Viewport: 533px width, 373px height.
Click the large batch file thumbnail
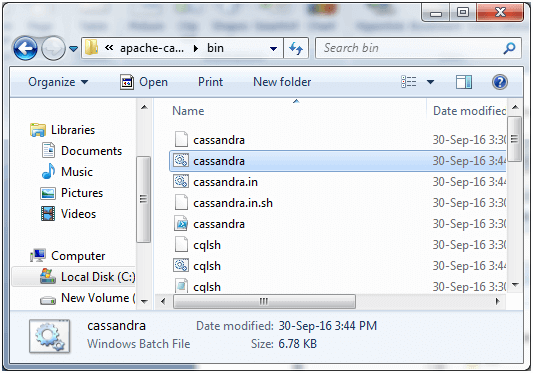[x=50, y=336]
